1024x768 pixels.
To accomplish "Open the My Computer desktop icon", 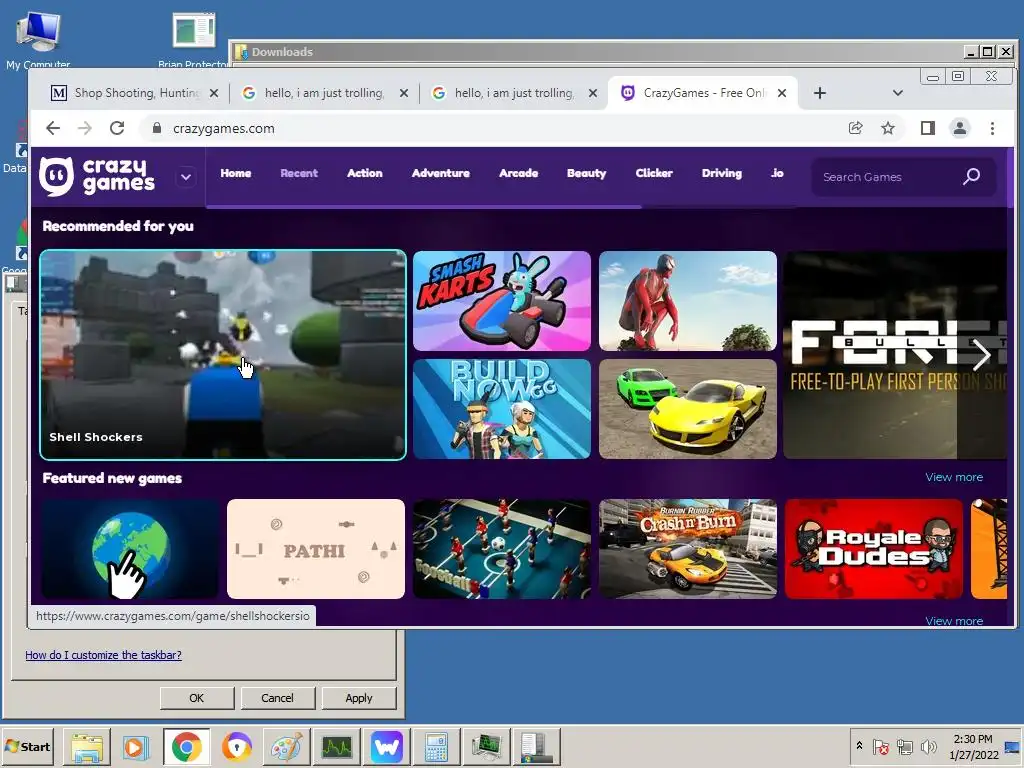I will (38, 39).
